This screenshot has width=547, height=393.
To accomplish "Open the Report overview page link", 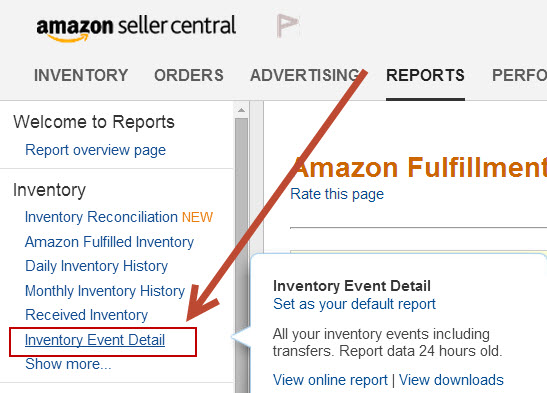I will (96, 150).
